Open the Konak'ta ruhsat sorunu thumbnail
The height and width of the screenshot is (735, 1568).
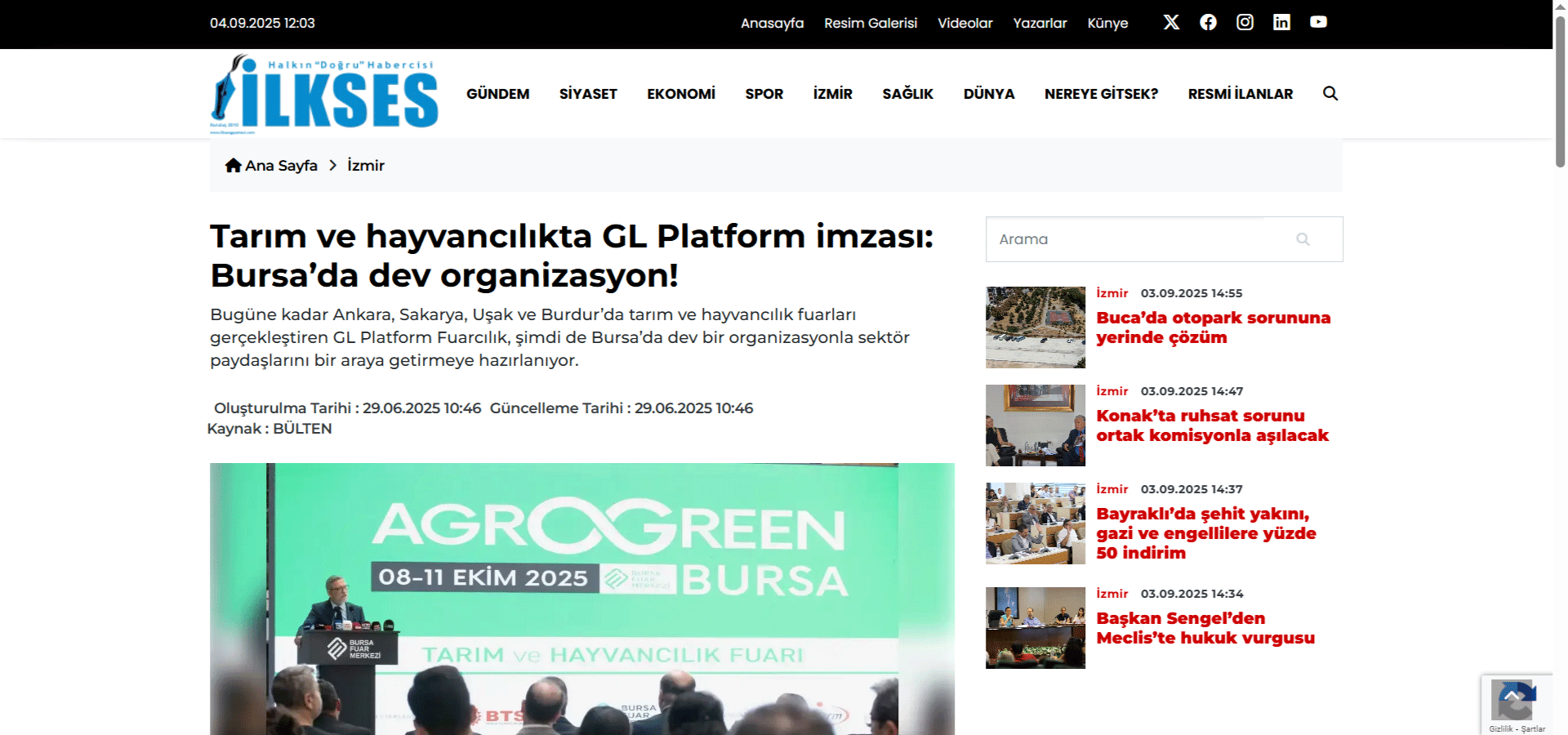[x=1035, y=425]
